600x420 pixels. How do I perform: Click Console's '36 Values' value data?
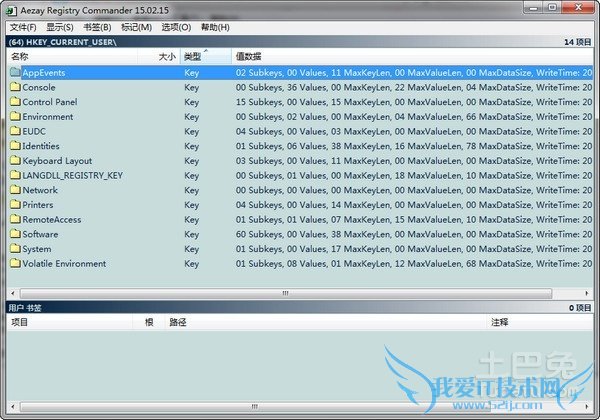coord(307,87)
